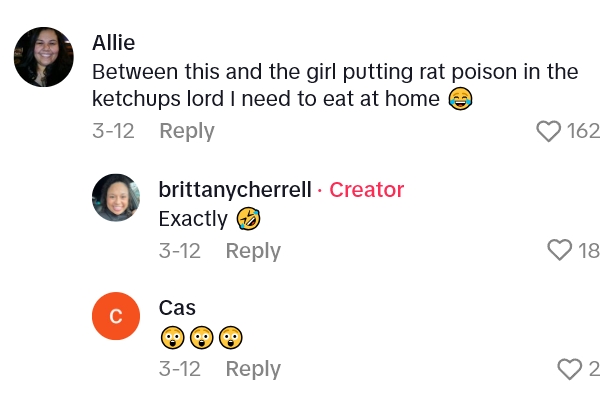Tap the heart on brittanycherrell's reply

pos(560,251)
